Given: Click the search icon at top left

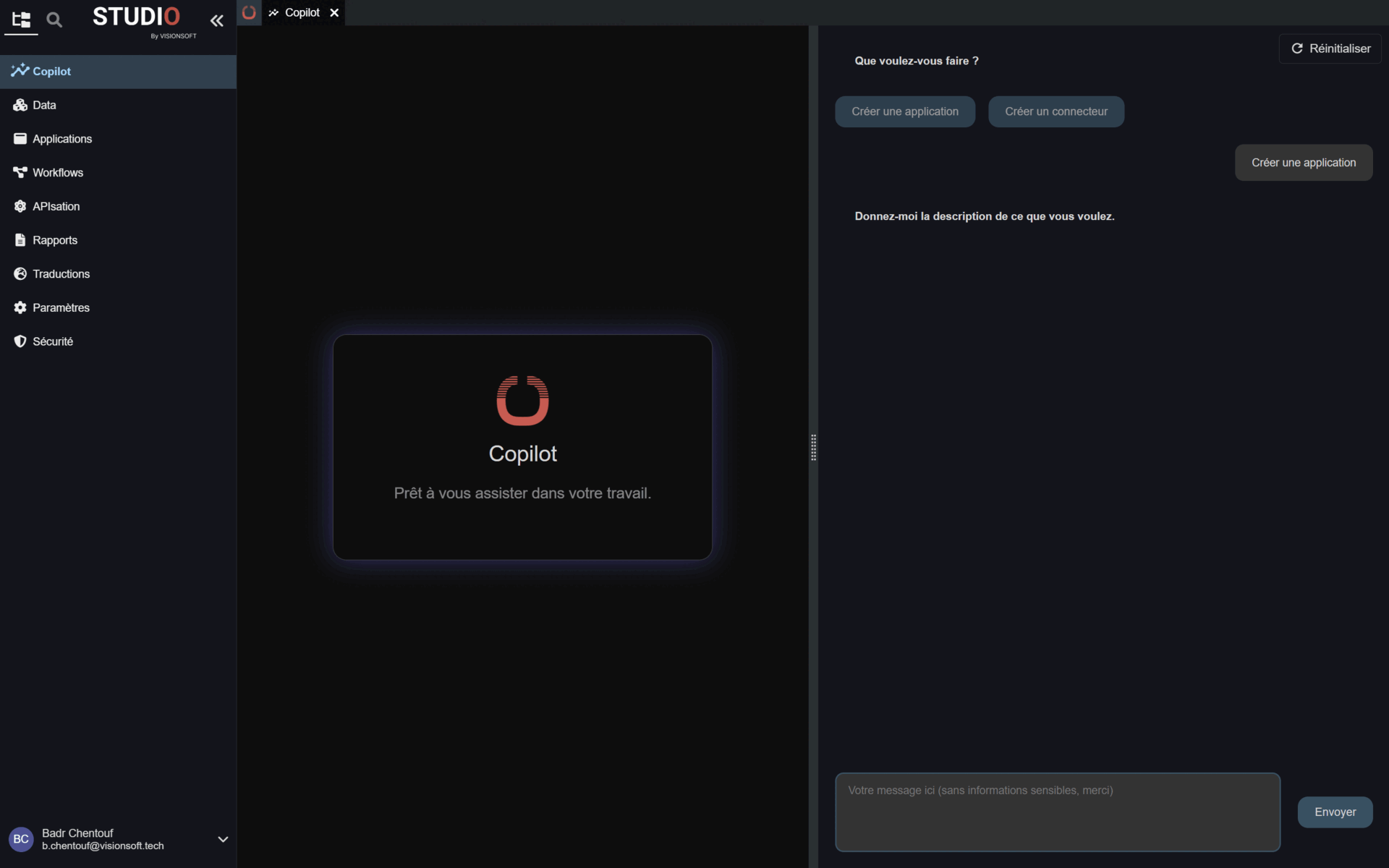Looking at the screenshot, I should 54,20.
